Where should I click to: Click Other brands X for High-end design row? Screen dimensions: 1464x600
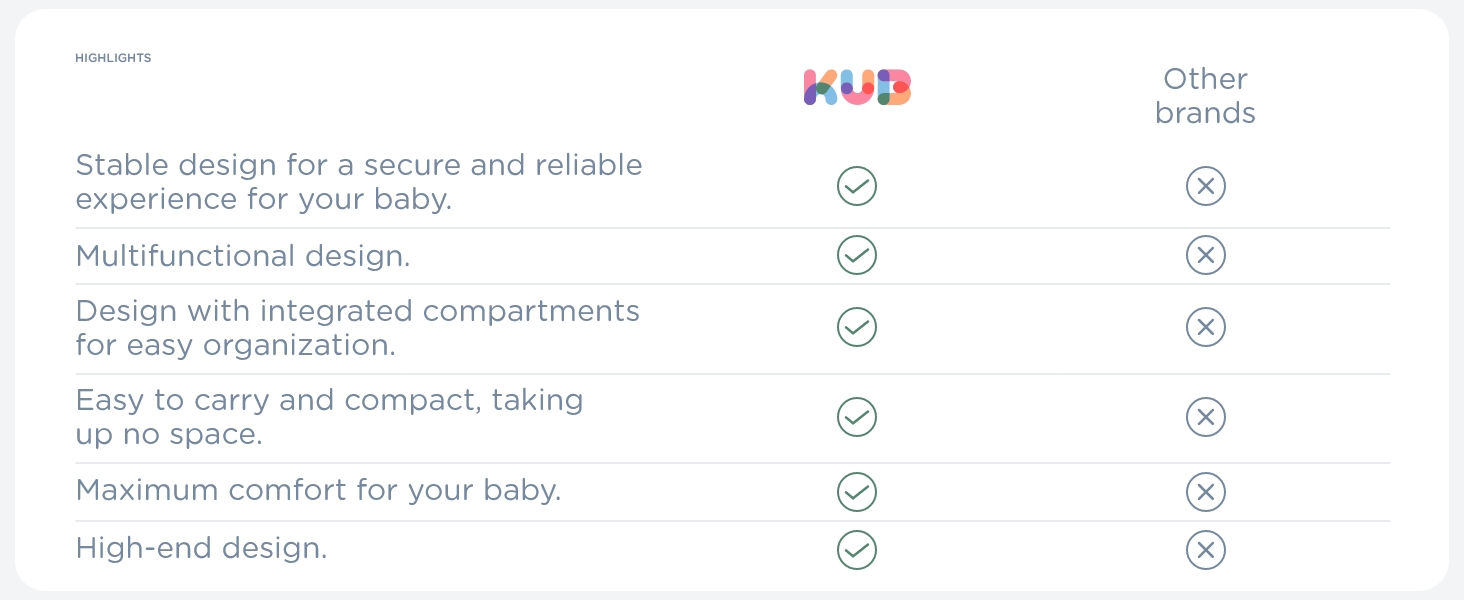[1205, 550]
